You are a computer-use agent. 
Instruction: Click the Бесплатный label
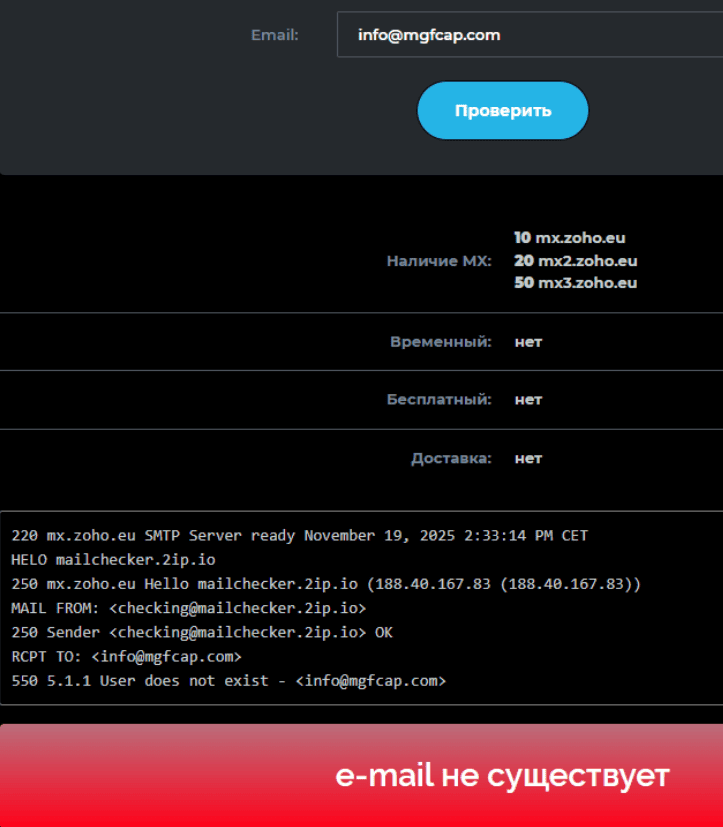coord(439,400)
